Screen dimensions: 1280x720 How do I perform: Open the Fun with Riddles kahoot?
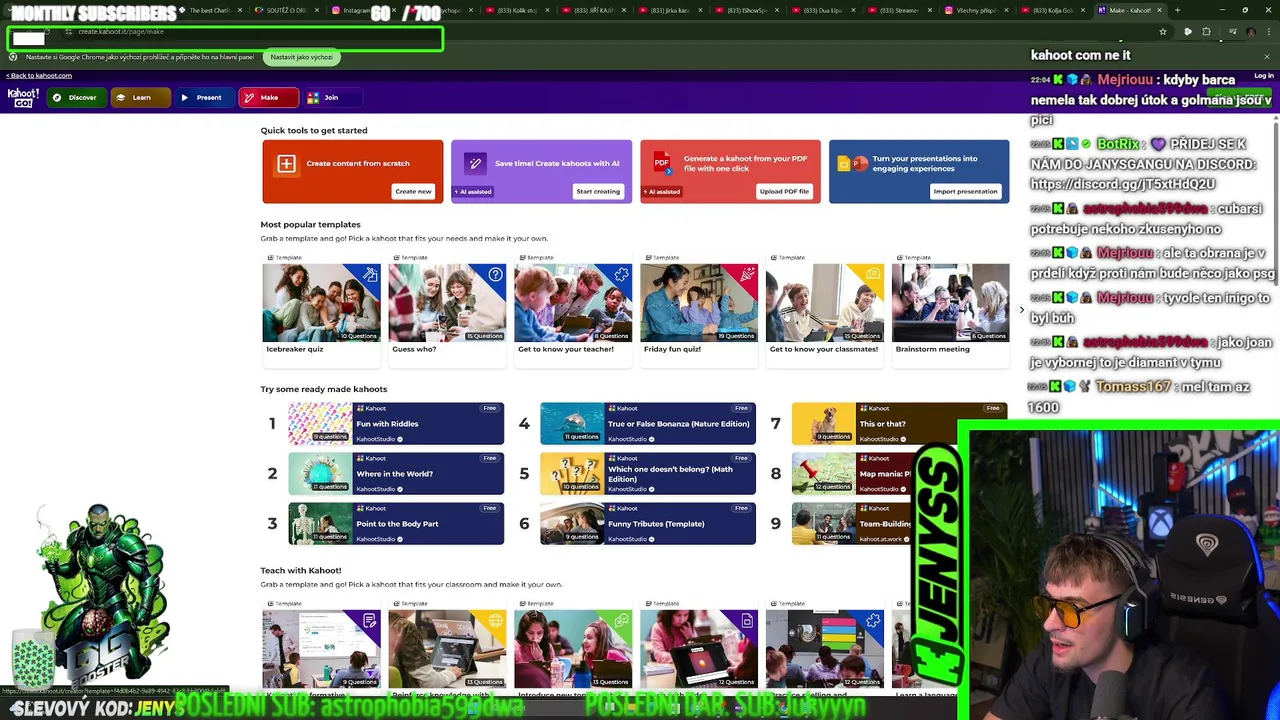click(x=396, y=424)
